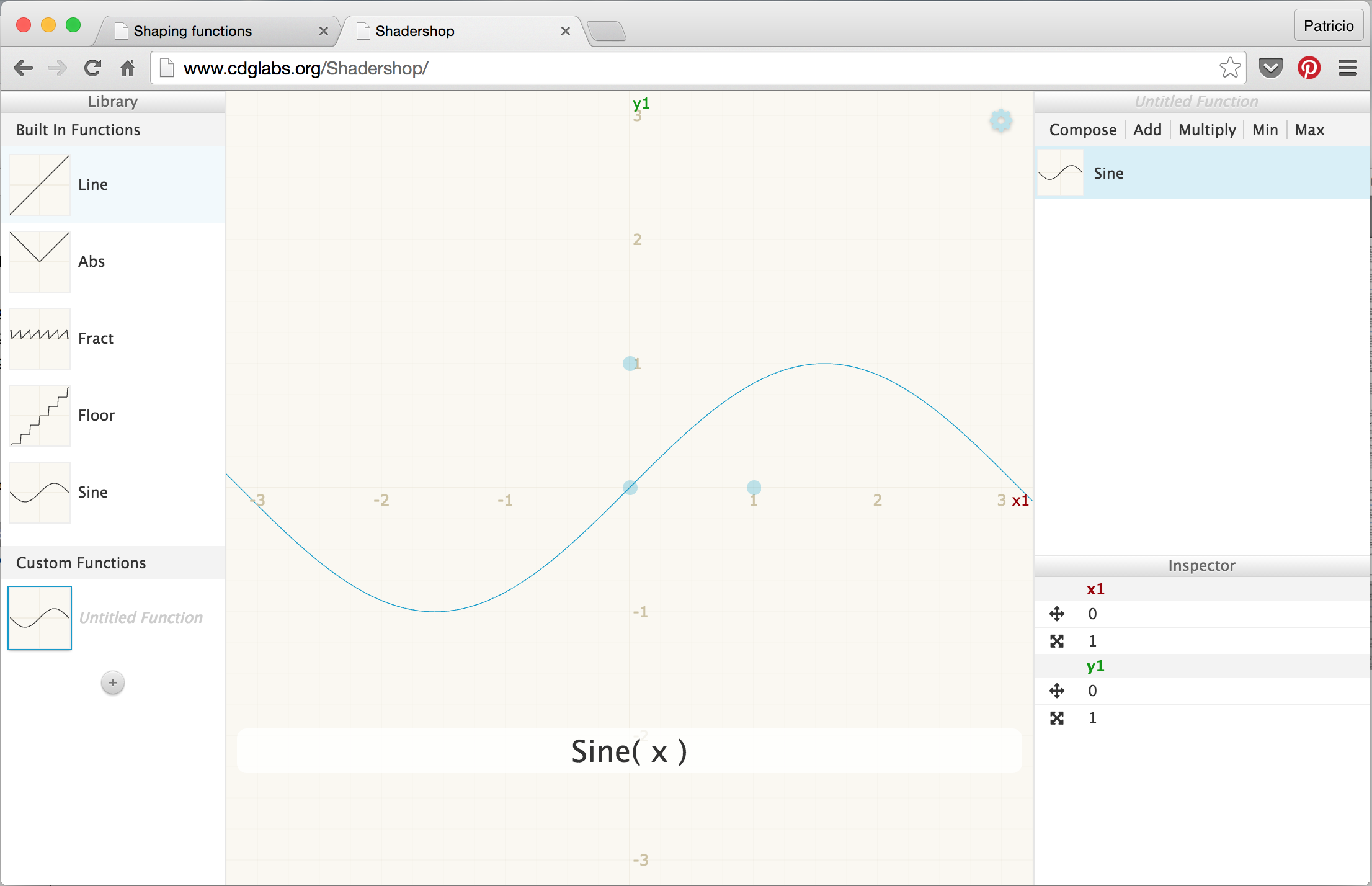This screenshot has width=1372, height=886.
Task: Expand the Inspector y1 move handle
Action: [1058, 691]
